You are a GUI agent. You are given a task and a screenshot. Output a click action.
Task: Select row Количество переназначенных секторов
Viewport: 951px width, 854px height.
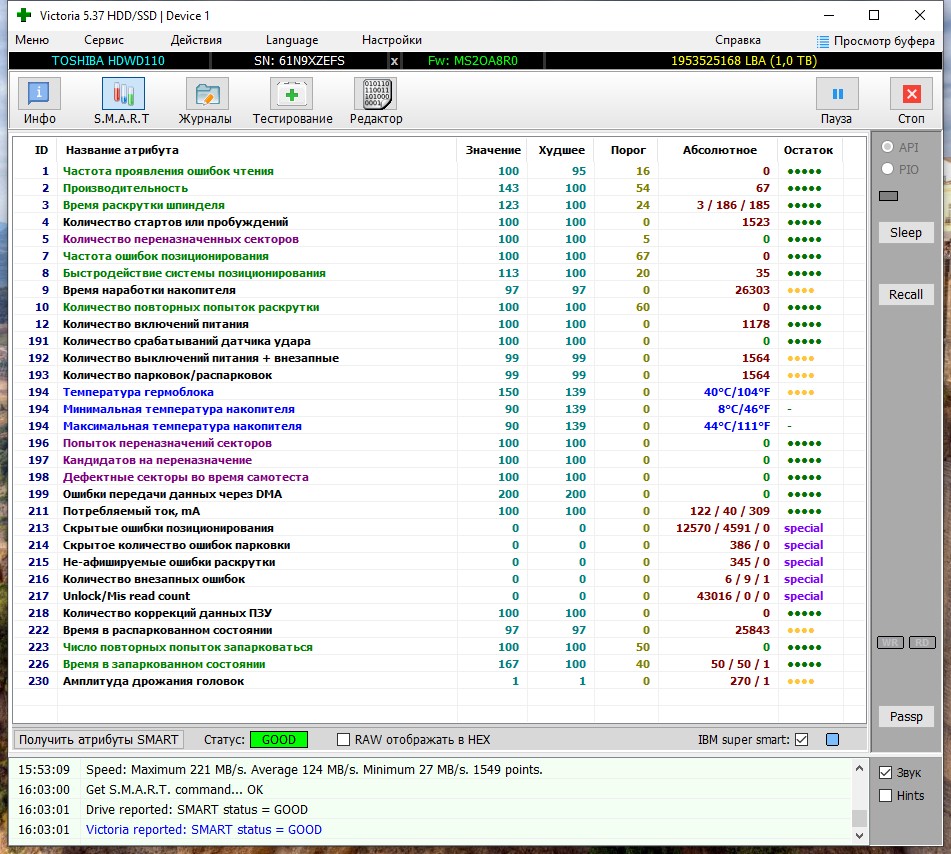pyautogui.click(x=439, y=239)
